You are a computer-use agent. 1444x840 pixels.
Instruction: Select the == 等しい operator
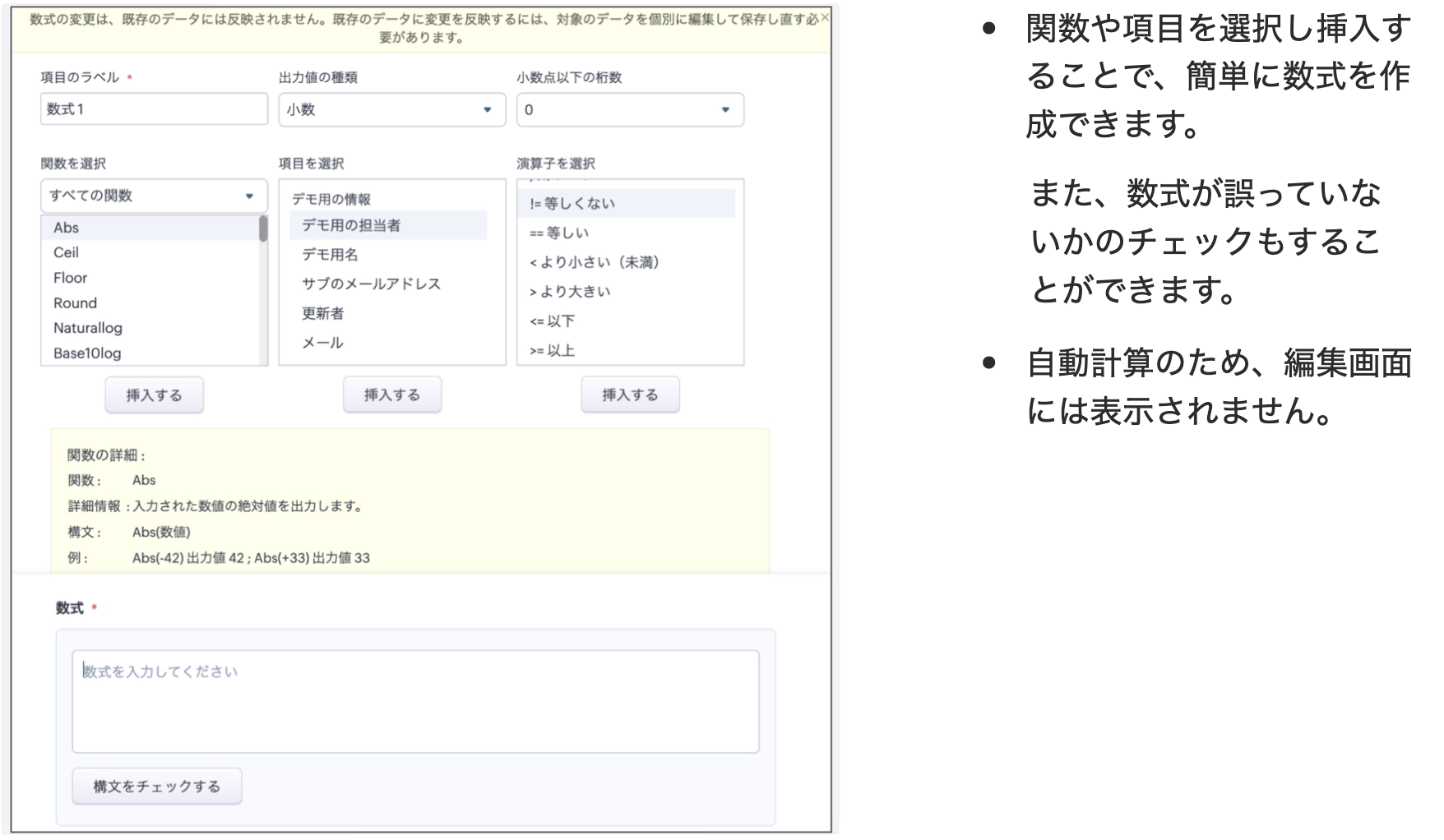(x=627, y=233)
